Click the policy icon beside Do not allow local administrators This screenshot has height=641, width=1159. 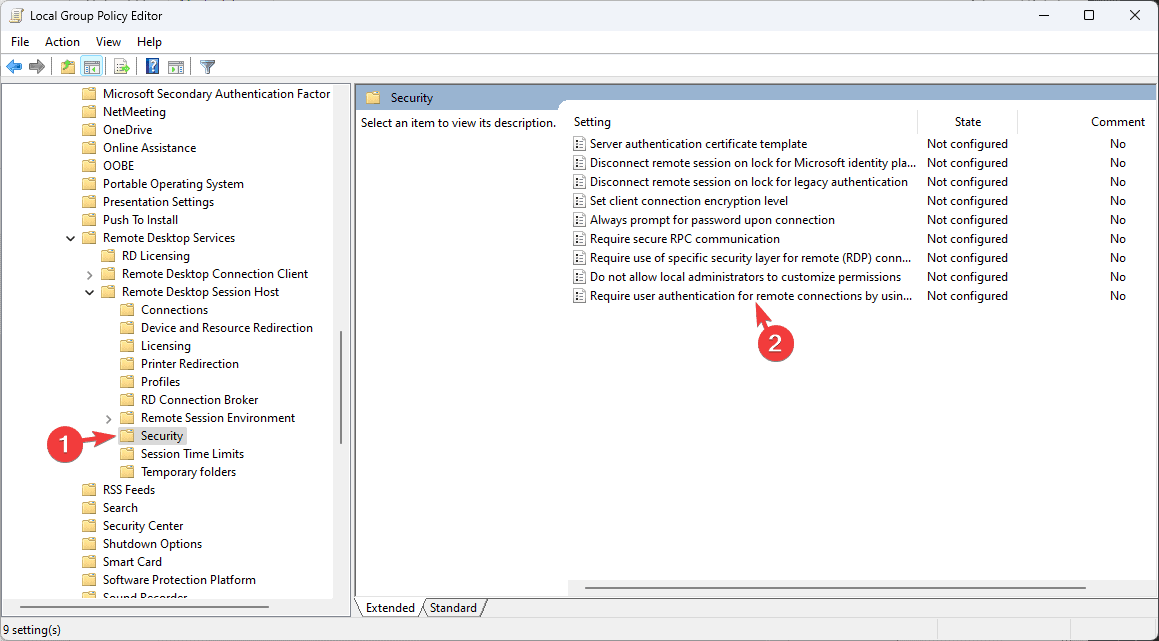(x=580, y=277)
